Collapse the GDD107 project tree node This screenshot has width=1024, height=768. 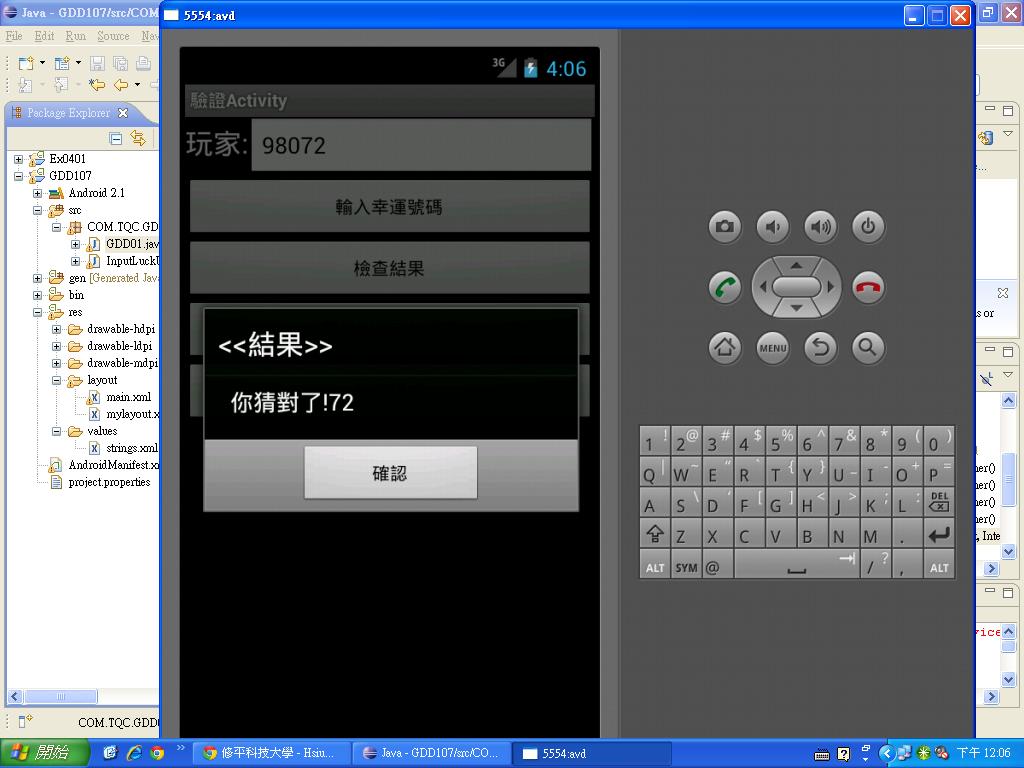tap(18, 176)
